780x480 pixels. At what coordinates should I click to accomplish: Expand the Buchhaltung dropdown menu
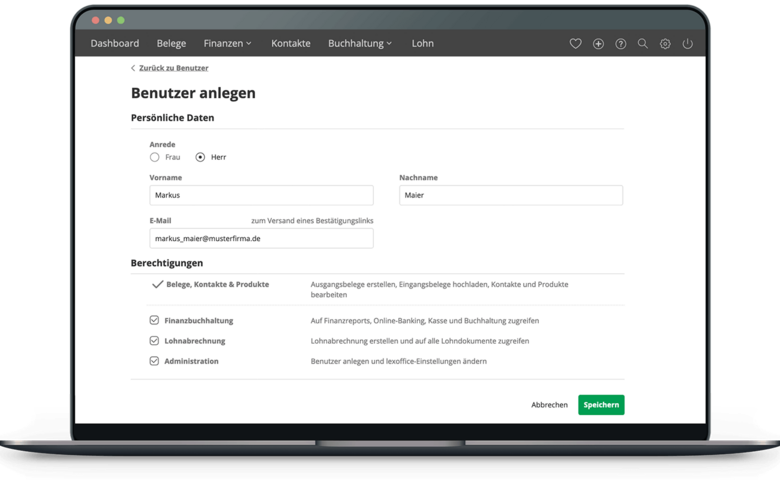pyautogui.click(x=359, y=44)
